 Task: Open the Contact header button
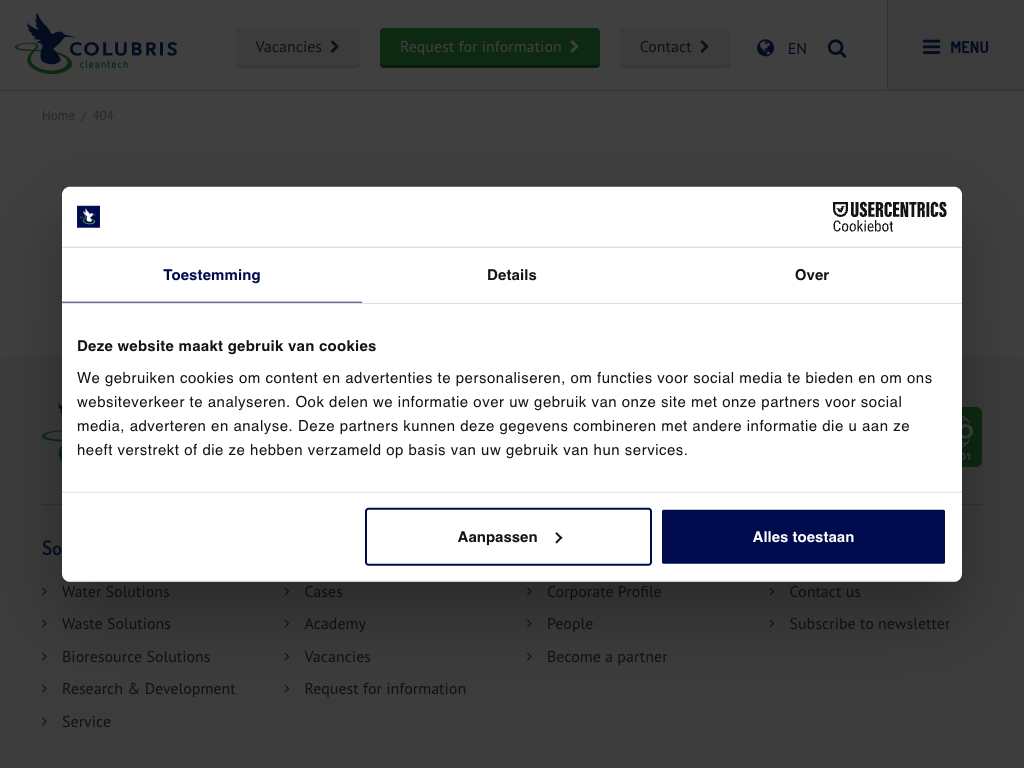pos(674,47)
